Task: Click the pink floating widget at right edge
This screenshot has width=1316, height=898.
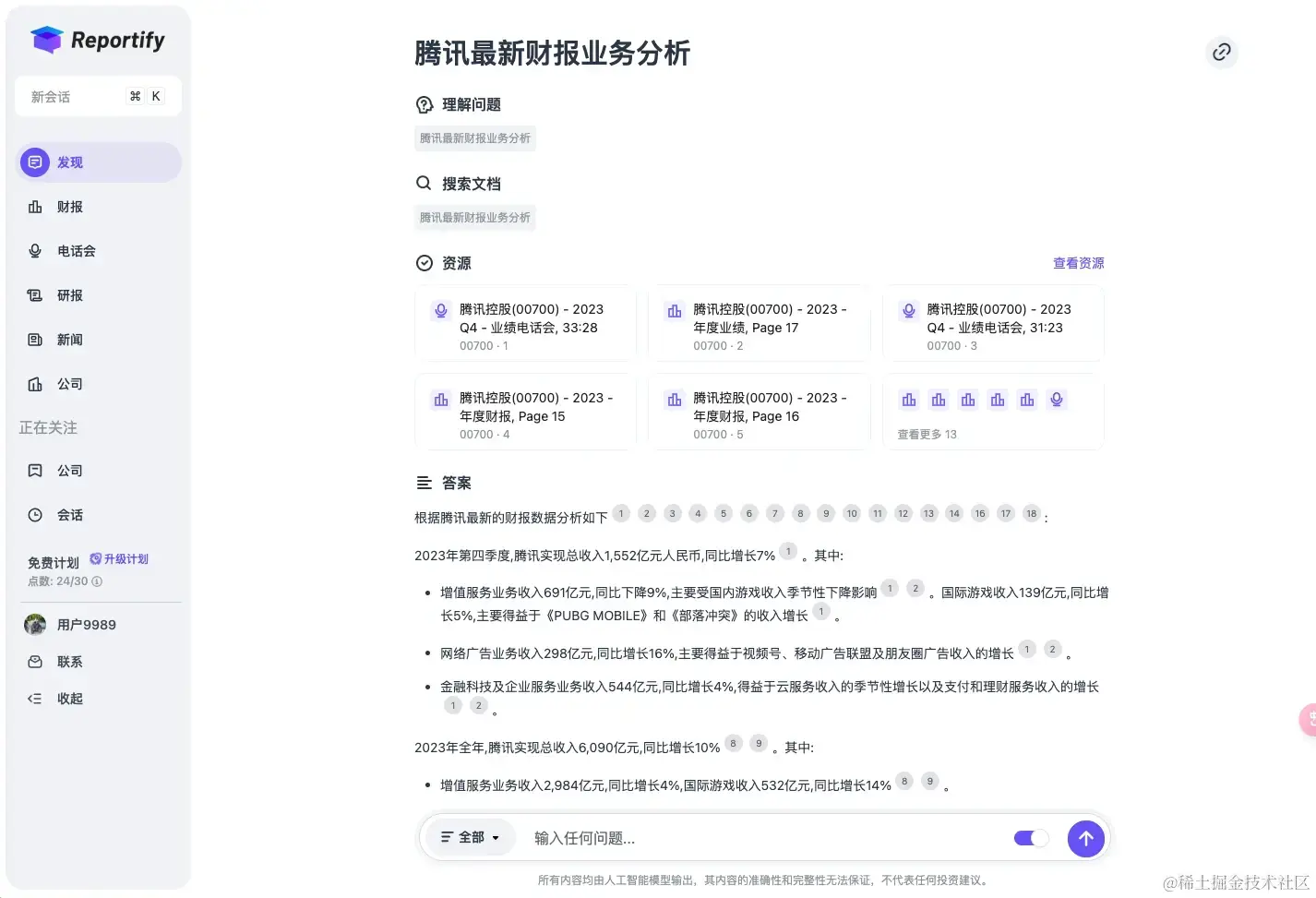Action: [x=1308, y=719]
